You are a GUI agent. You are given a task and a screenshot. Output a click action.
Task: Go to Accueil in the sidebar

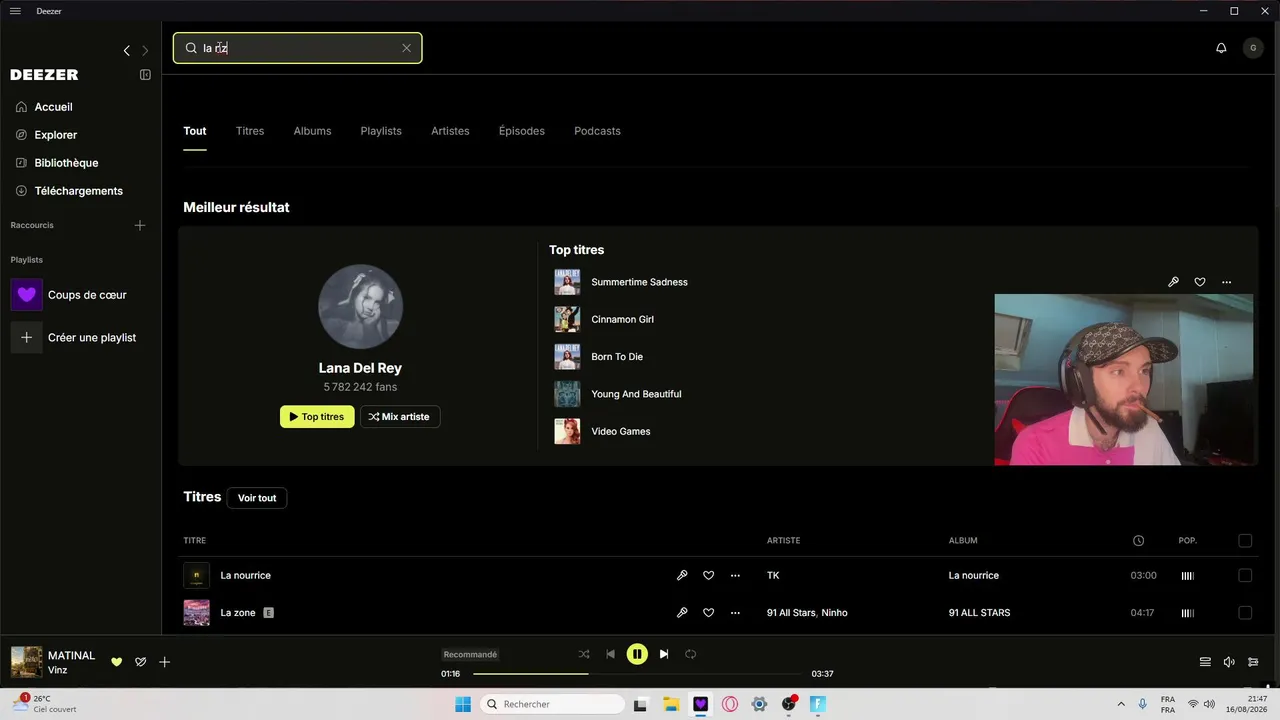coord(54,107)
